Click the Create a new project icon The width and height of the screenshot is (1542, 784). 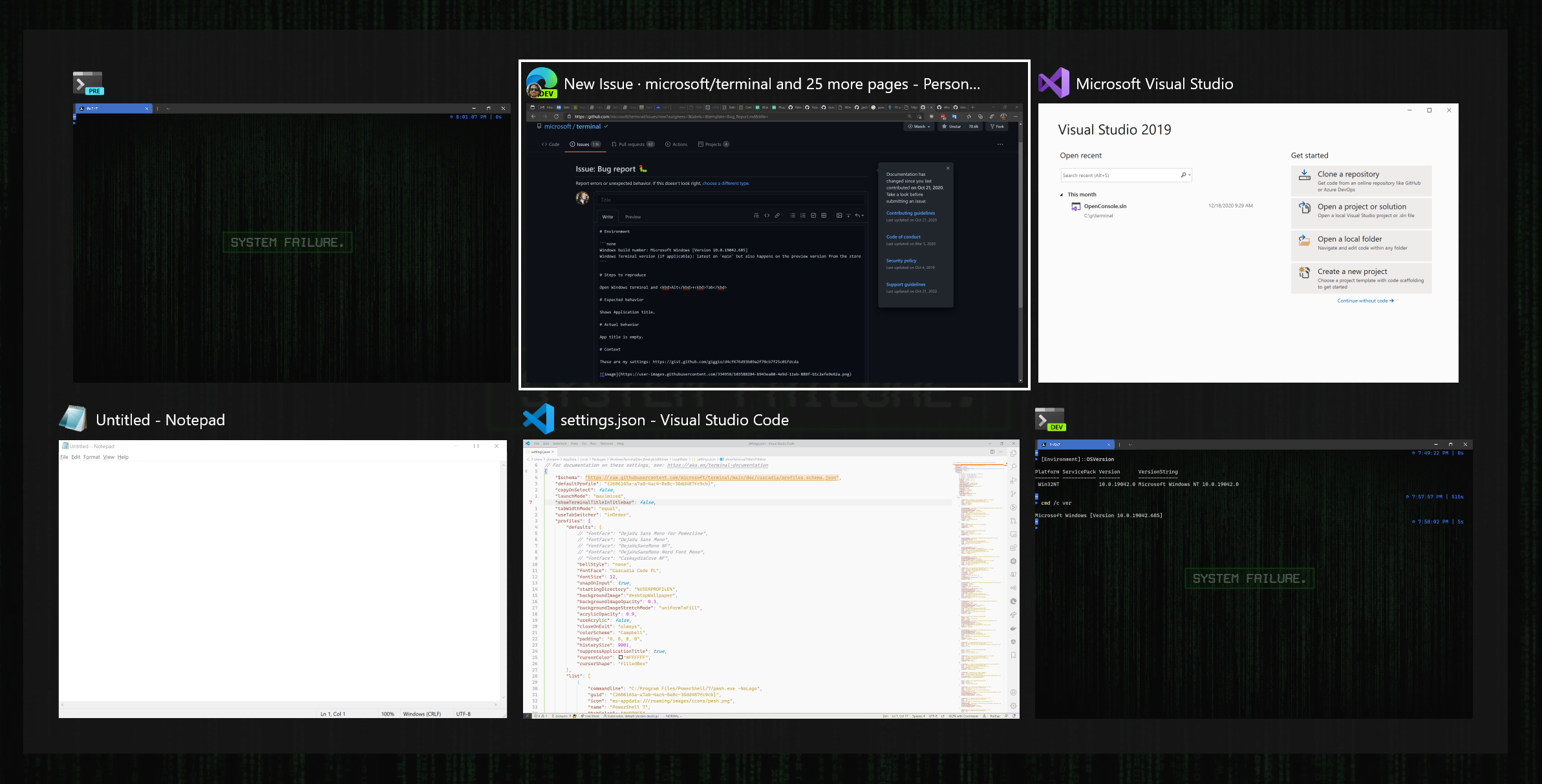point(1305,272)
